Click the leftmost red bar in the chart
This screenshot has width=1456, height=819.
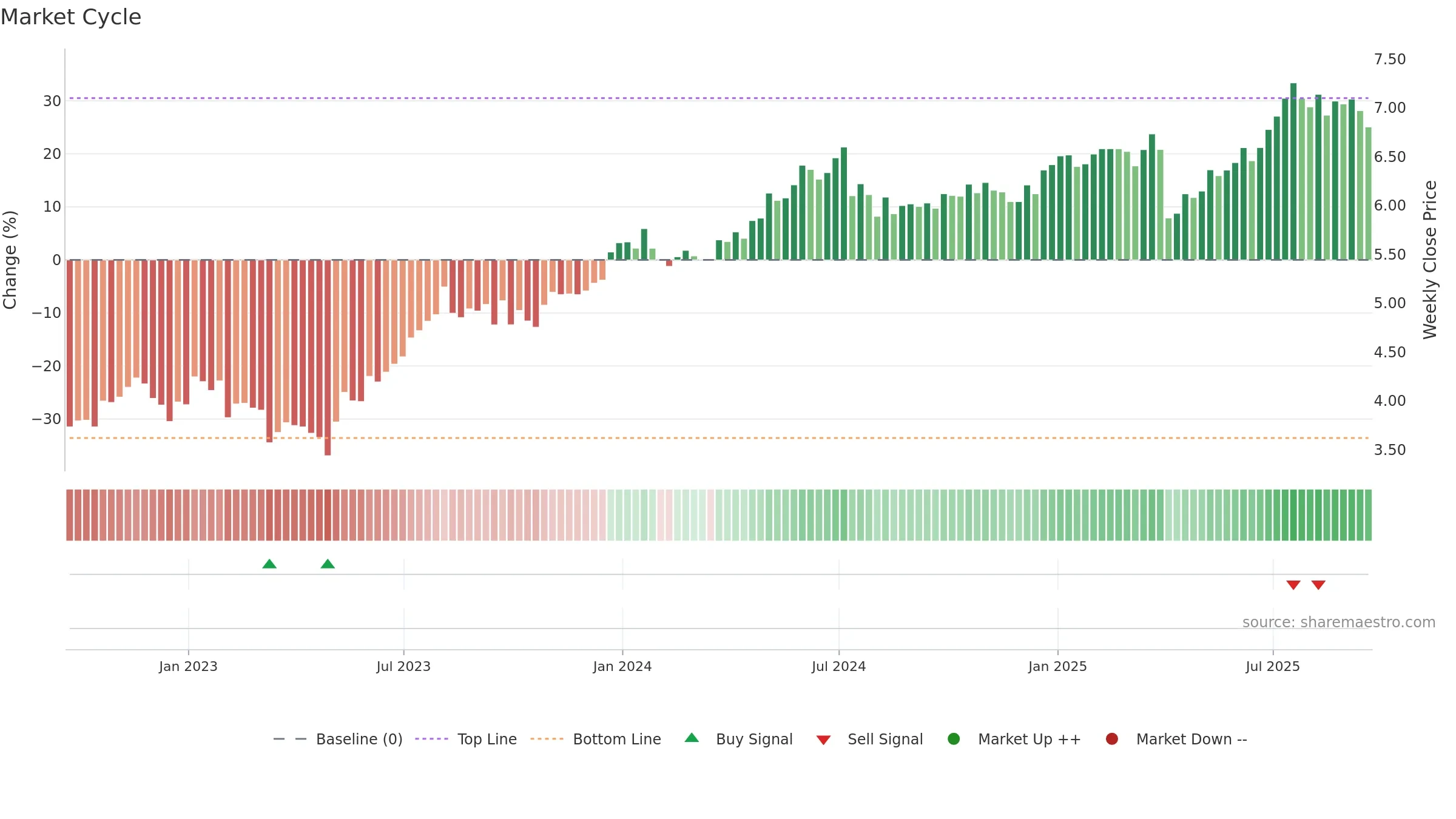point(70,343)
